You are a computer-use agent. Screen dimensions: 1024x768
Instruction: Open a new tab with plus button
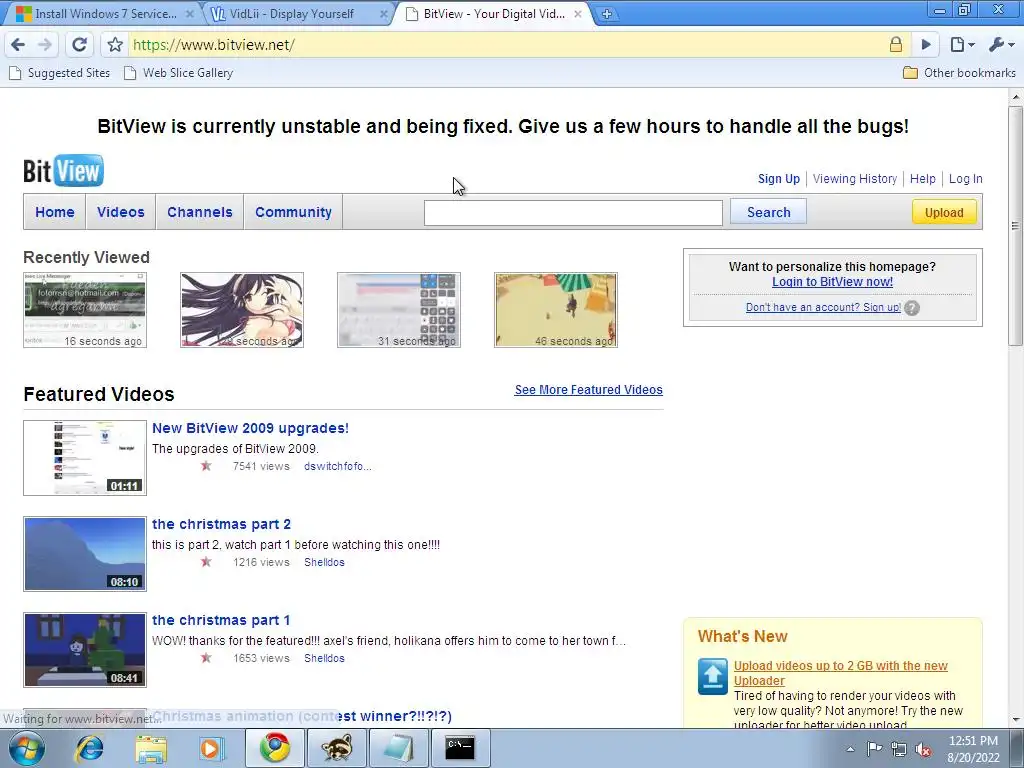click(607, 14)
